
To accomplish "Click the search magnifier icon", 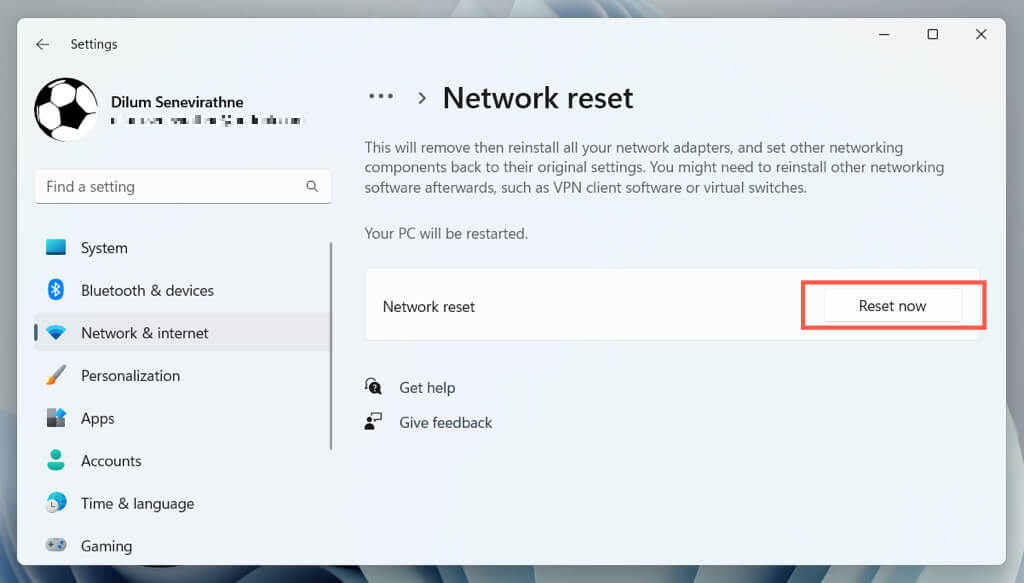I will pyautogui.click(x=312, y=186).
